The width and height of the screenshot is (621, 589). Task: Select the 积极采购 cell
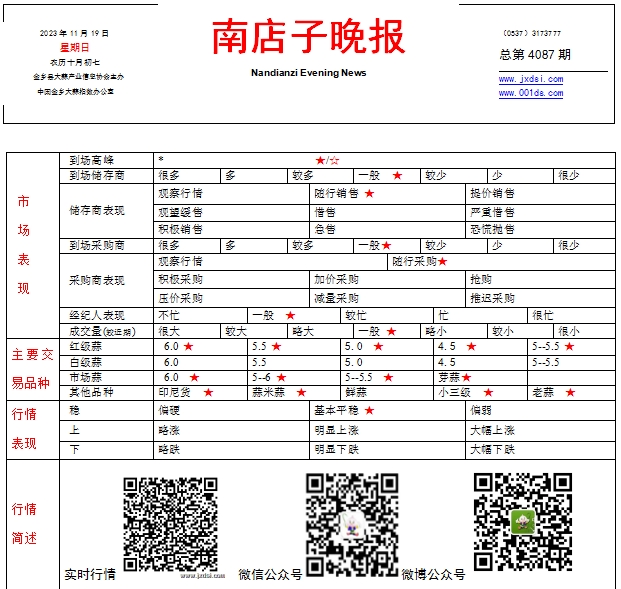231,280
